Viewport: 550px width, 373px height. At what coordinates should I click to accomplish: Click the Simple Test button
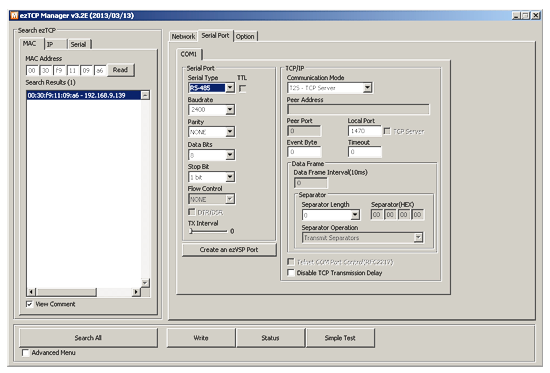coord(340,338)
